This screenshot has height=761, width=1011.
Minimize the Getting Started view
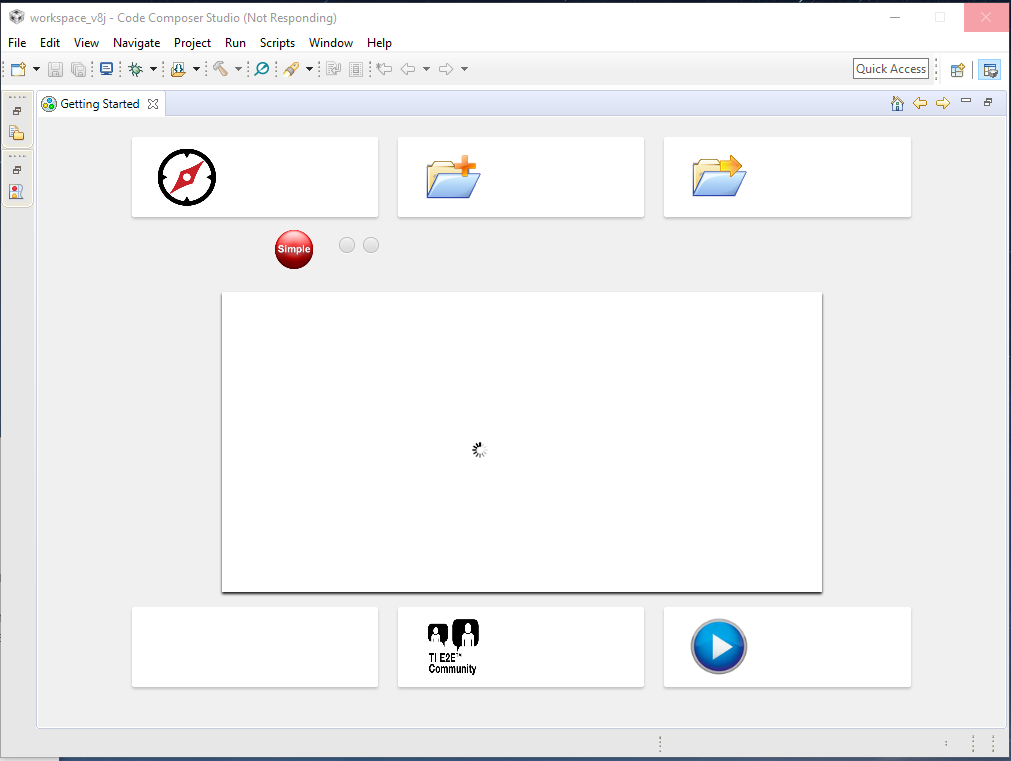point(966,101)
